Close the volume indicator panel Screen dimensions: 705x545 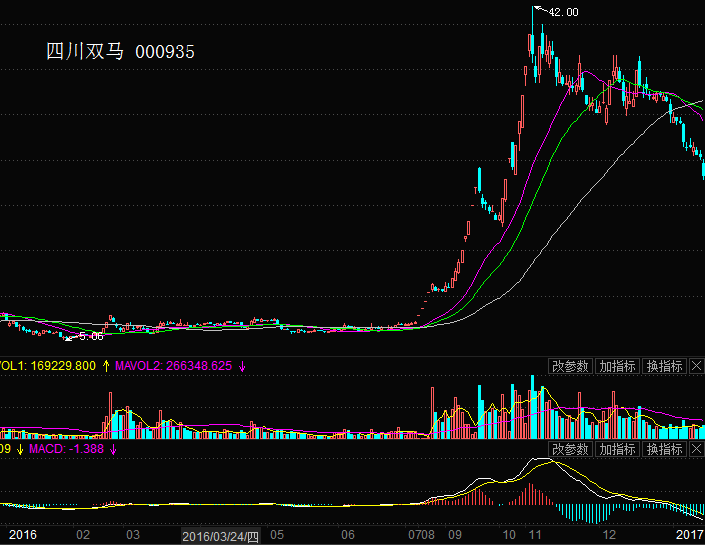point(696,367)
